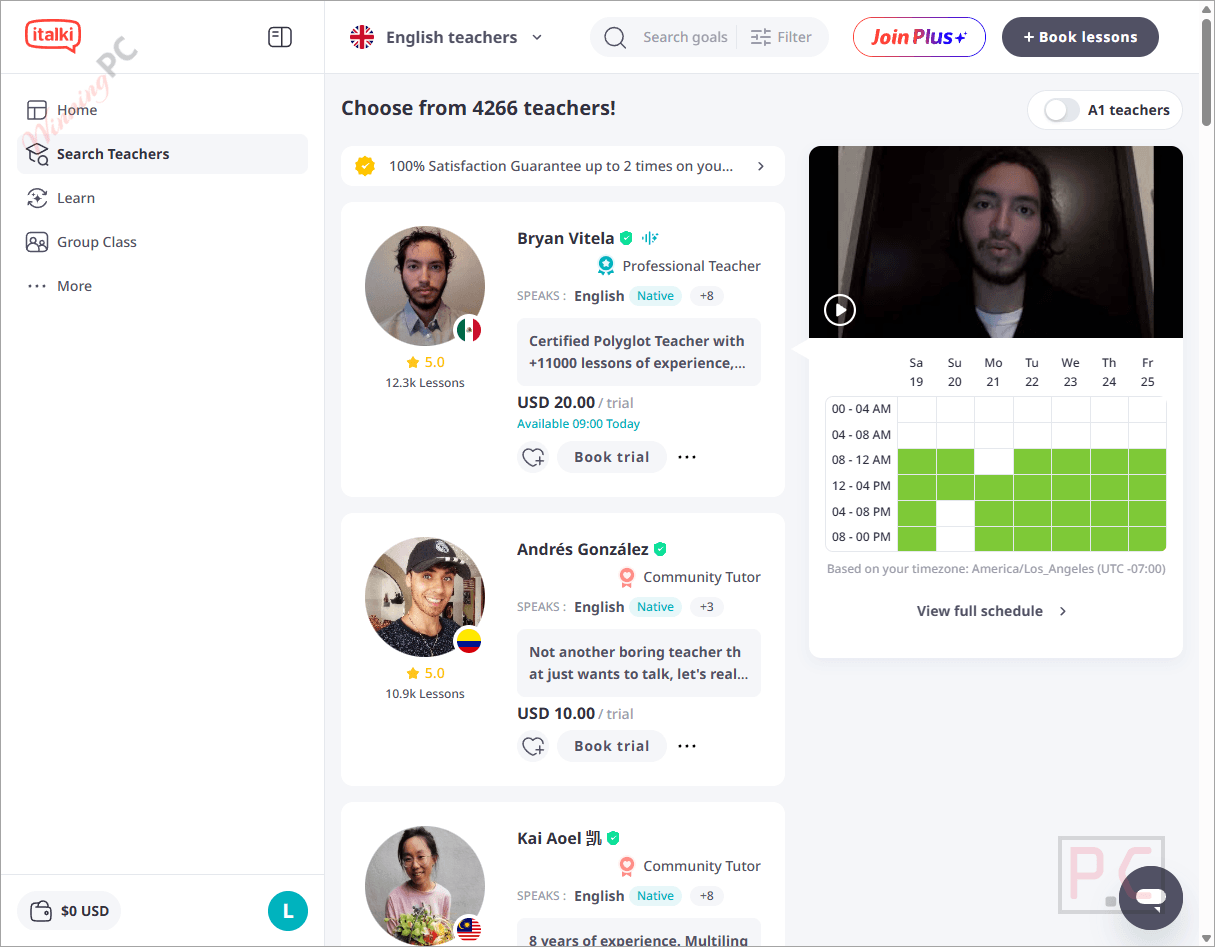Click Andrés González's 5.0 rating star
This screenshot has height=947, width=1215.
click(413, 673)
